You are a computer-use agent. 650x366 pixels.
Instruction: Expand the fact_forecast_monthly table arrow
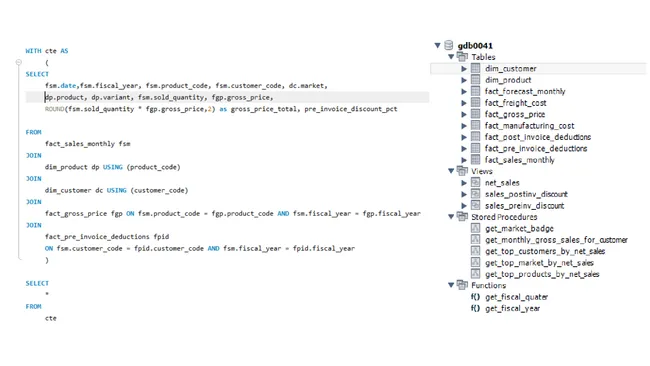pos(464,91)
